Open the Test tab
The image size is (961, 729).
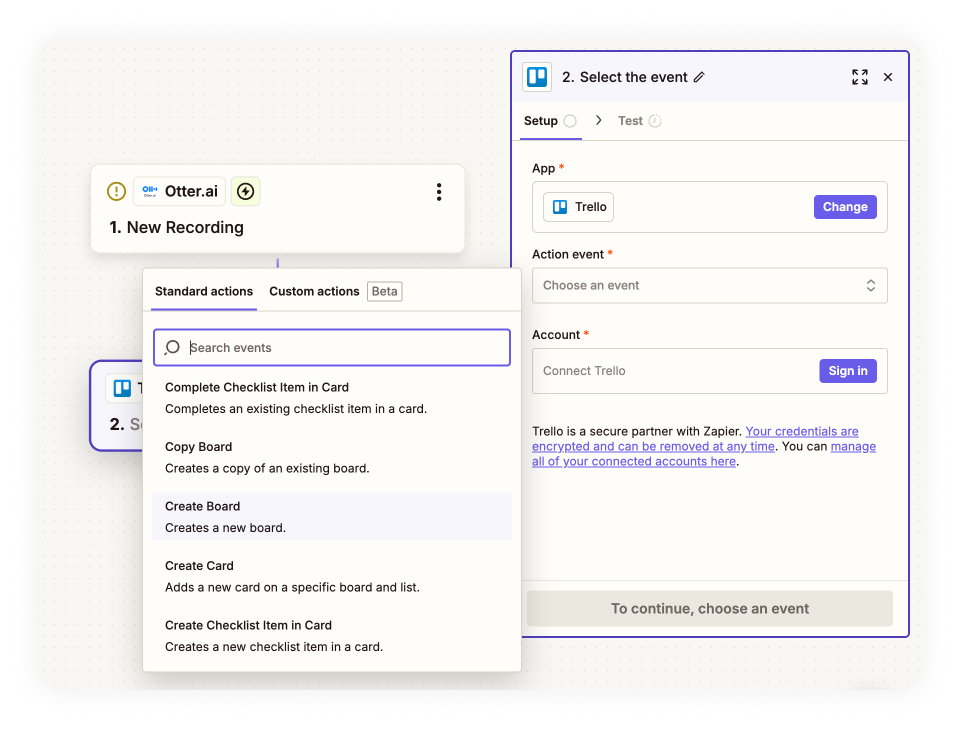(x=630, y=121)
